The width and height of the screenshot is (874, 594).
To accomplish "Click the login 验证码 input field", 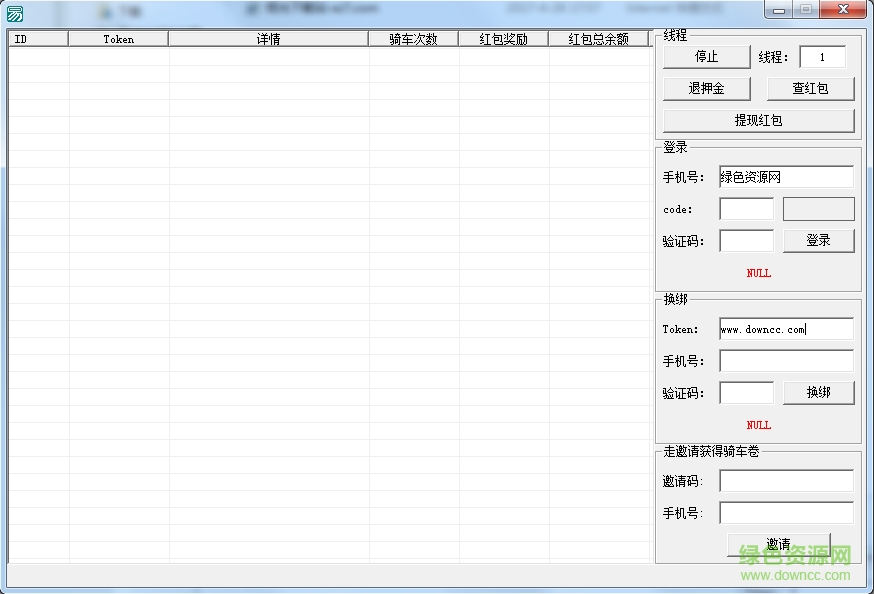I will coord(746,241).
